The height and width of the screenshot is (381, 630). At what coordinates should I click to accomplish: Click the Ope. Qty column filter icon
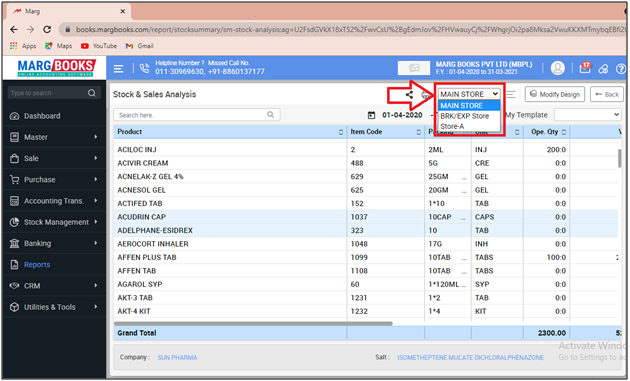pyautogui.click(x=564, y=132)
